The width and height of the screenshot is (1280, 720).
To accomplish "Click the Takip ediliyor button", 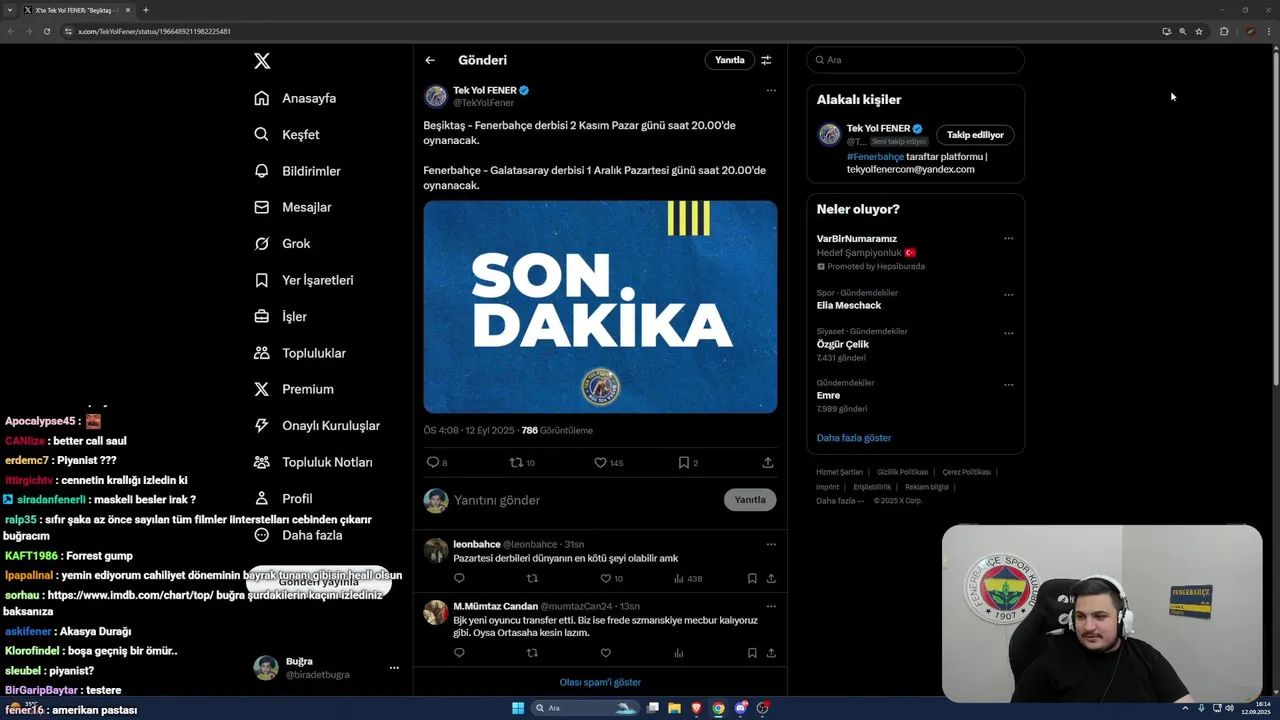I will 976,134.
